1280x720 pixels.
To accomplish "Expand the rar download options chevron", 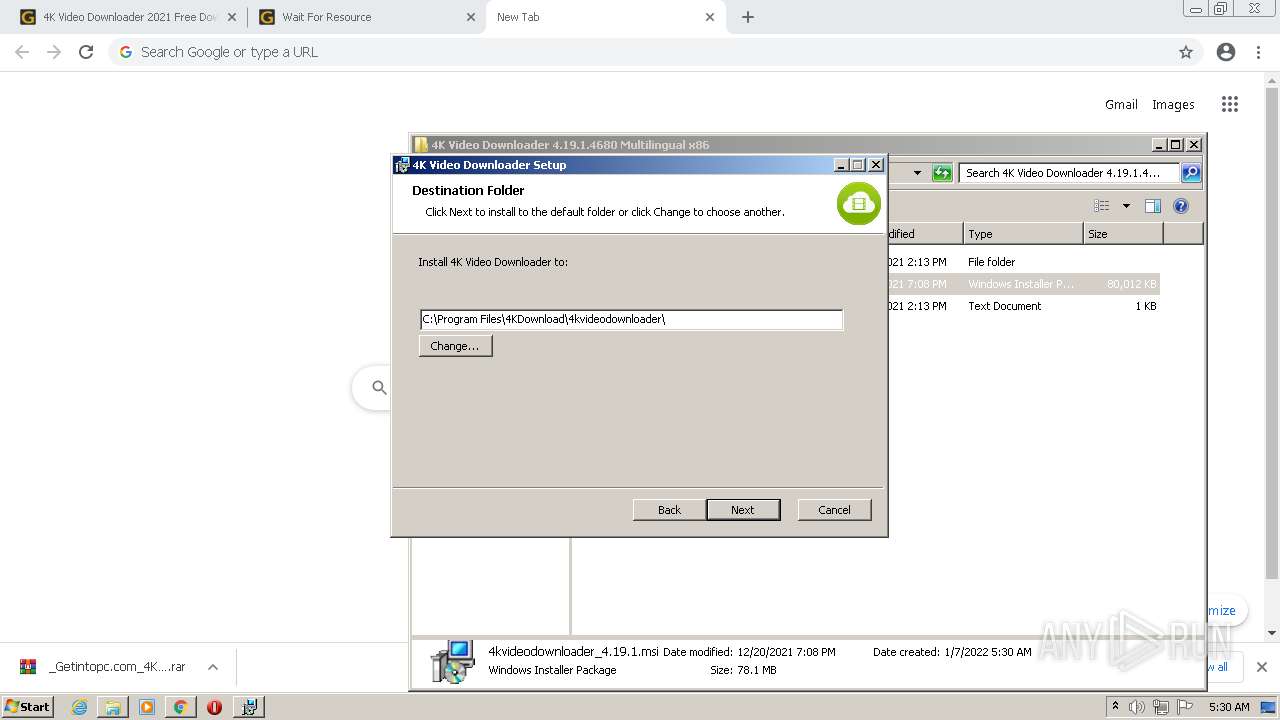I will click(213, 667).
